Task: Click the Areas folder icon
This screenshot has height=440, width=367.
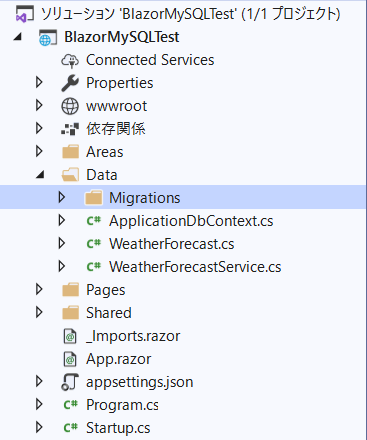Action: tap(70, 152)
